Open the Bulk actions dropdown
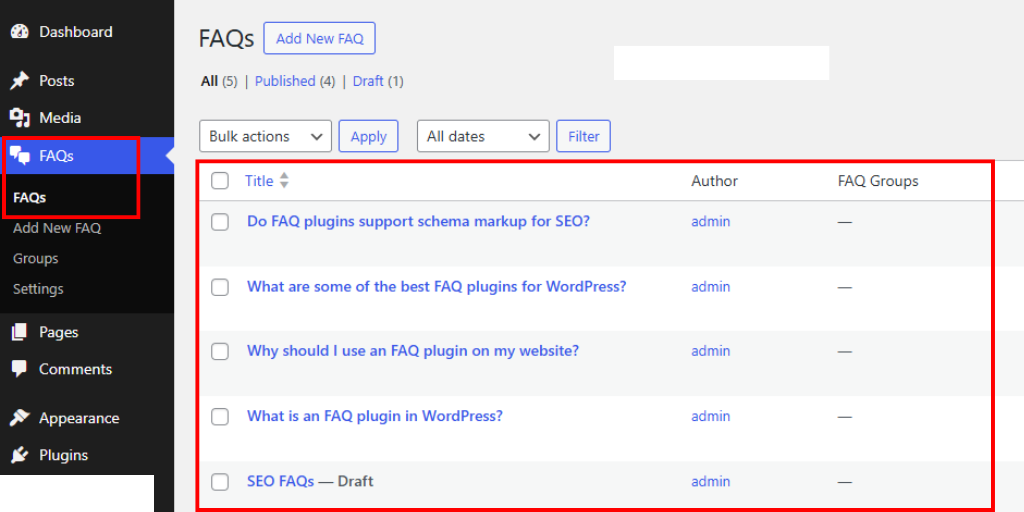The width and height of the screenshot is (1024, 512). click(x=265, y=136)
